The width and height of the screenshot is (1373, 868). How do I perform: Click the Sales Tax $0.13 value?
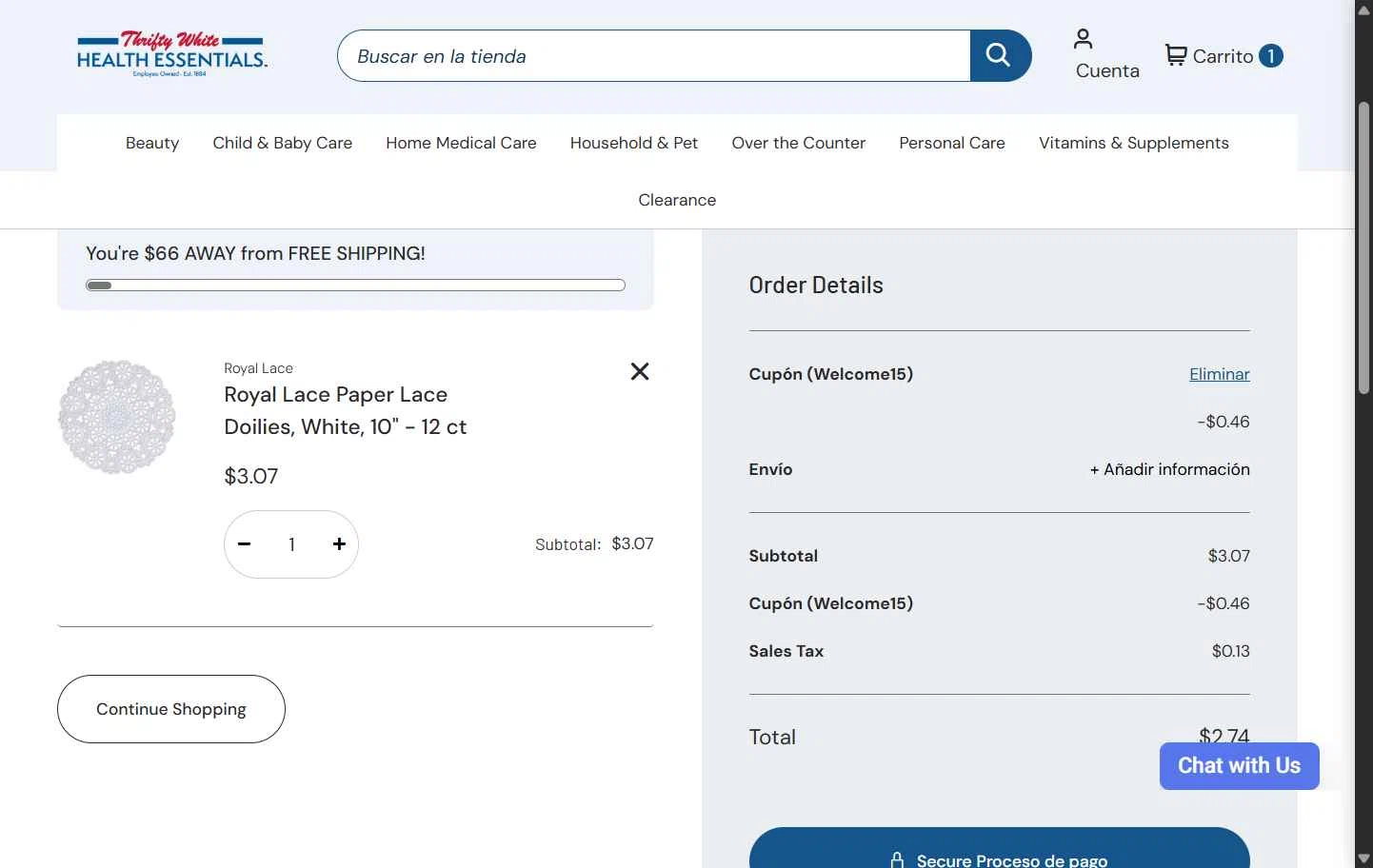(x=1230, y=651)
